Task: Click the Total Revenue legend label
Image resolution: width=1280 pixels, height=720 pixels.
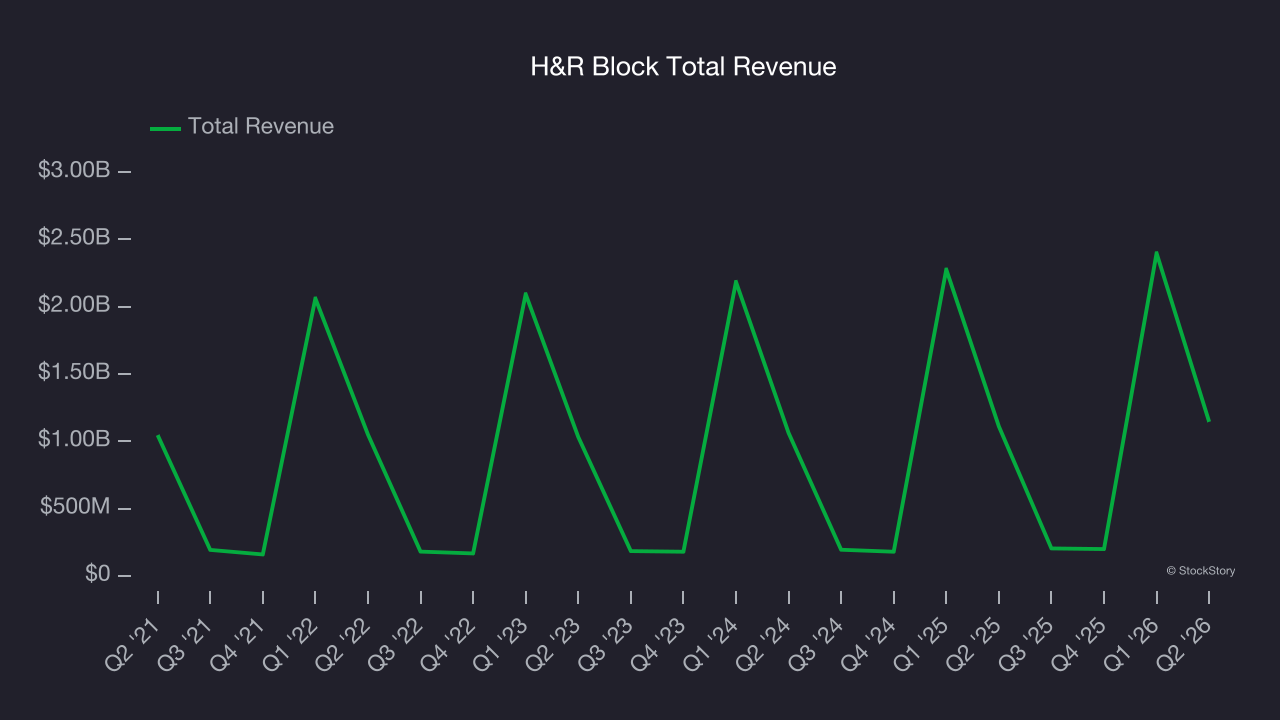Action: (x=261, y=127)
